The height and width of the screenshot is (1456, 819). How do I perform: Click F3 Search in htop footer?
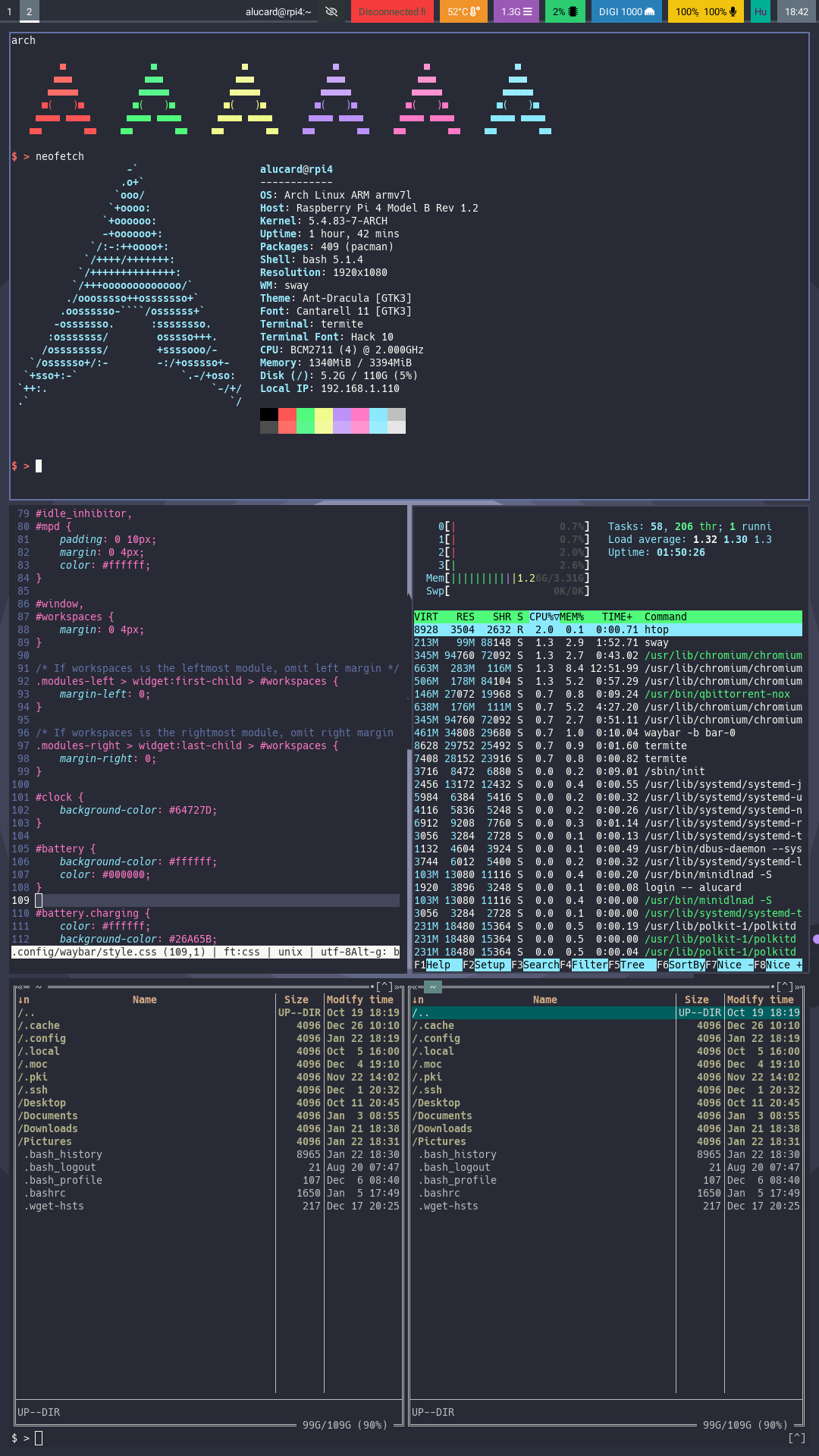pyautogui.click(x=535, y=965)
